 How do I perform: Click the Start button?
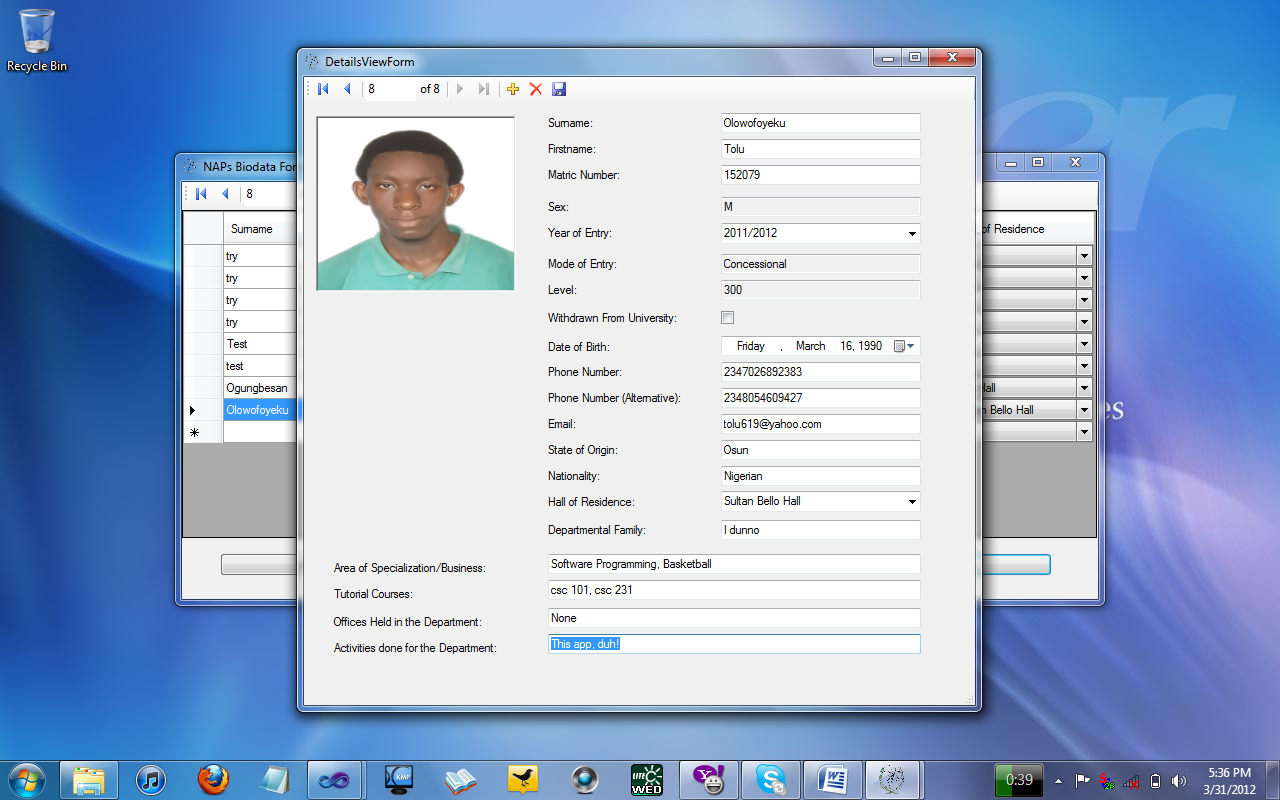26,779
